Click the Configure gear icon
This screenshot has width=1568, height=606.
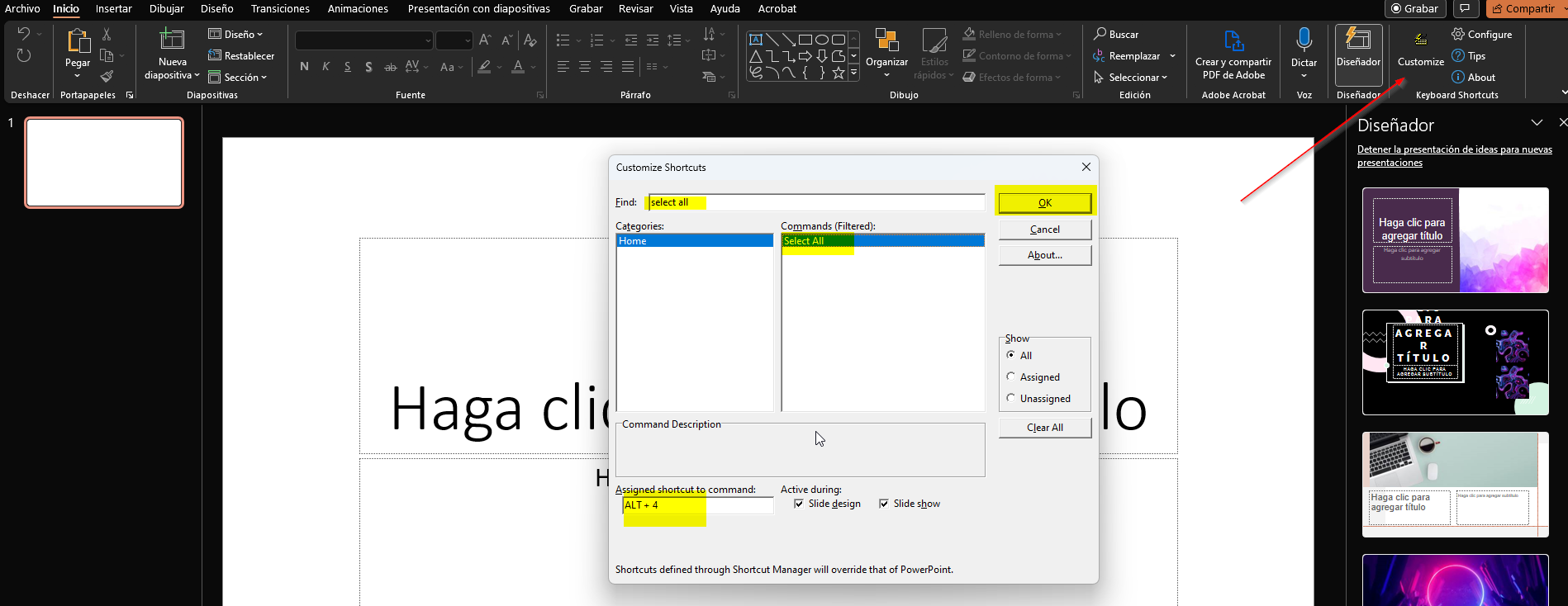coord(1458,34)
